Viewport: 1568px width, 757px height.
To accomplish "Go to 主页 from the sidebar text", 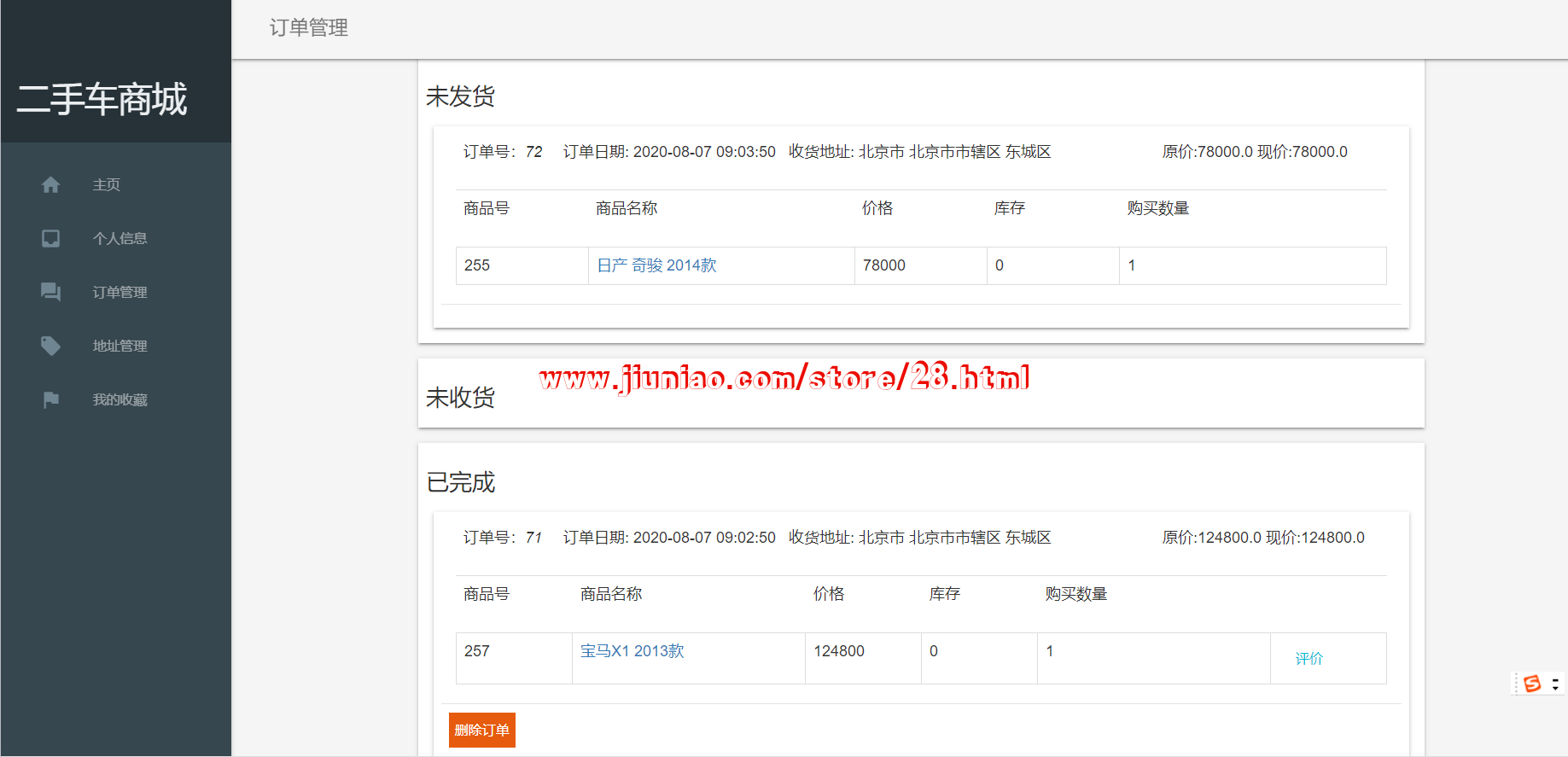I will click(x=107, y=185).
